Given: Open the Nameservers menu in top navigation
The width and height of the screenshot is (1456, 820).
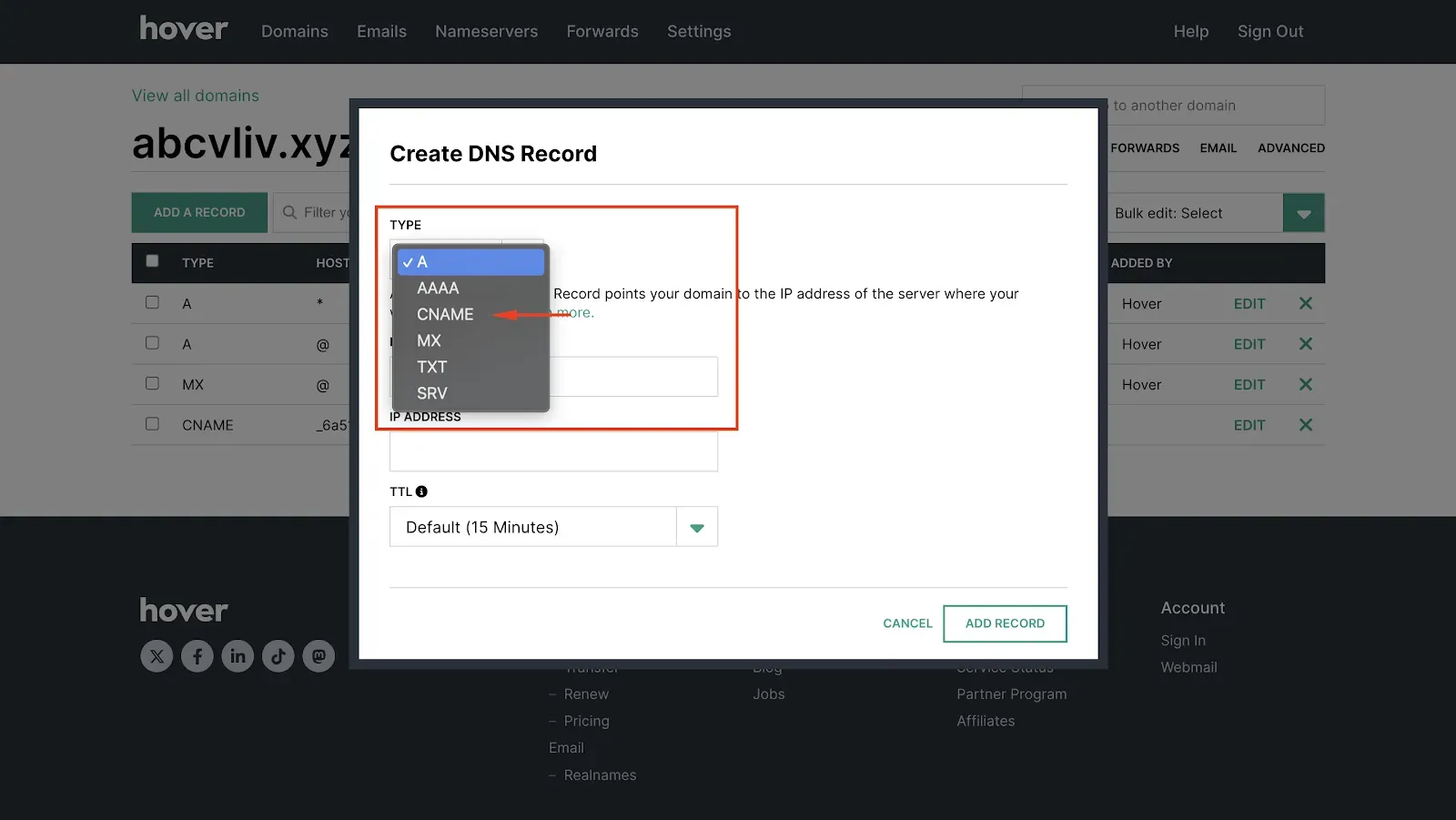Looking at the screenshot, I should tap(487, 31).
